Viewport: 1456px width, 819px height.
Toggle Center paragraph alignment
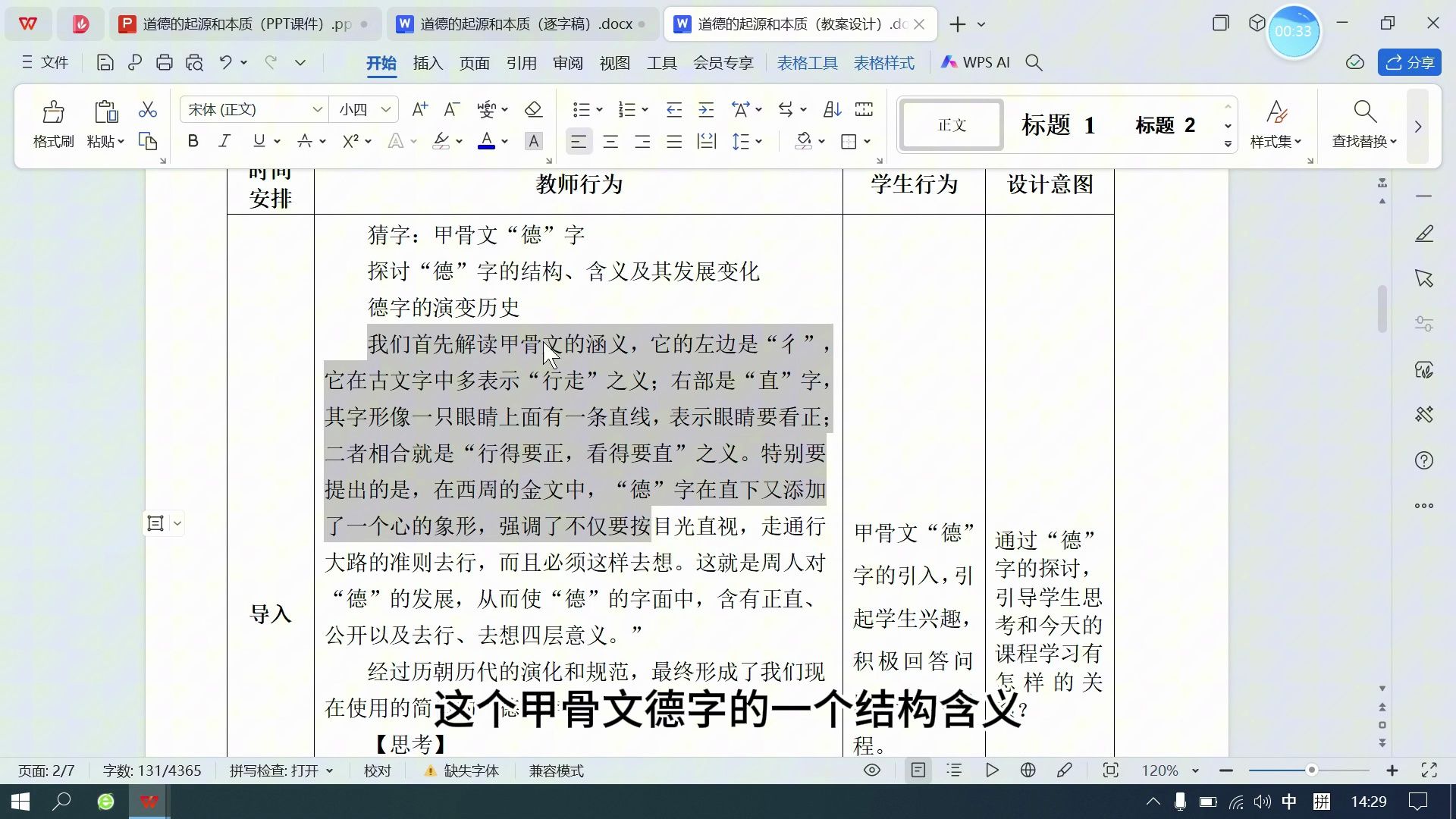tap(610, 142)
